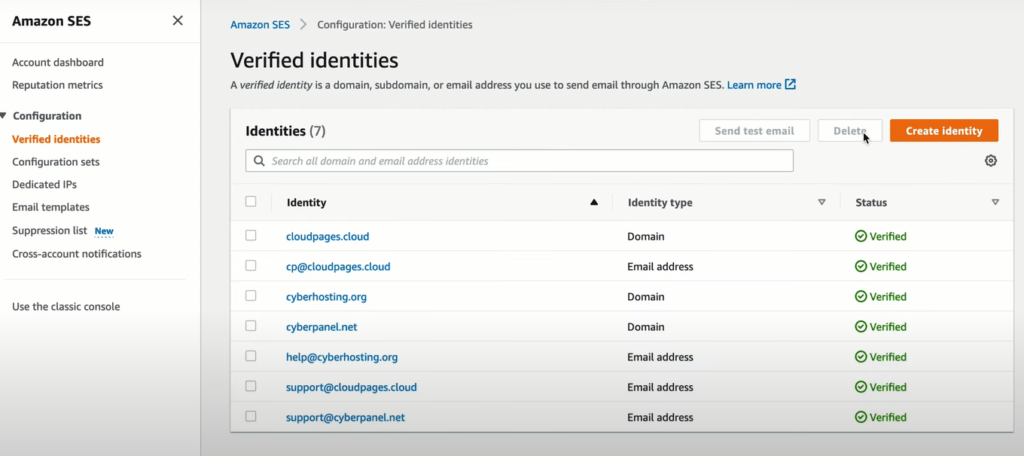1024x456 pixels.
Task: Click Email address cell in help@cyberhosting.org row
Action: [660, 357]
